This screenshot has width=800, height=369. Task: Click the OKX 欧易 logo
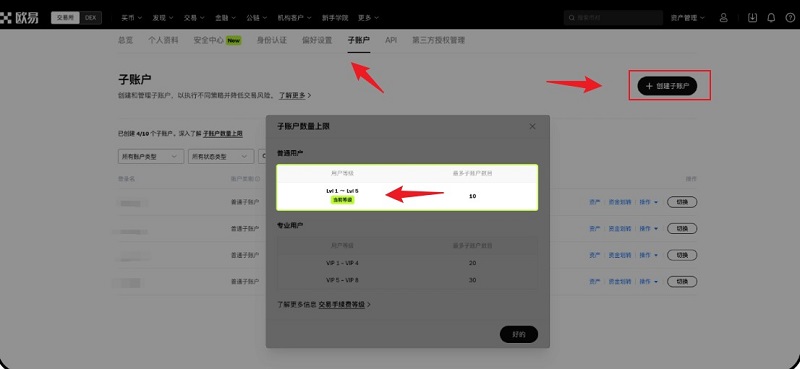(20, 18)
